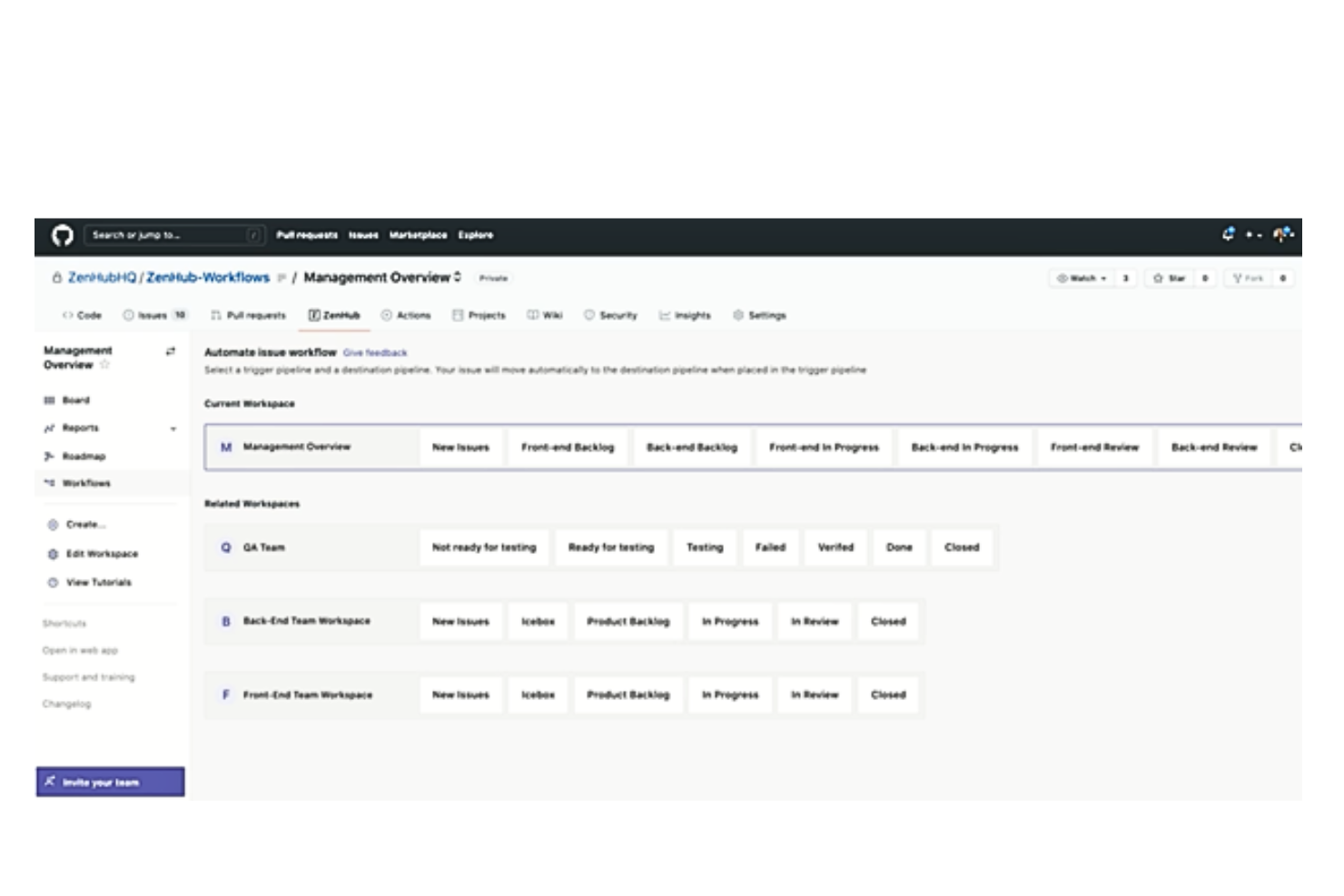This screenshot has width=1344, height=896.
Task: Click the Give feedback link
Action: 375,353
